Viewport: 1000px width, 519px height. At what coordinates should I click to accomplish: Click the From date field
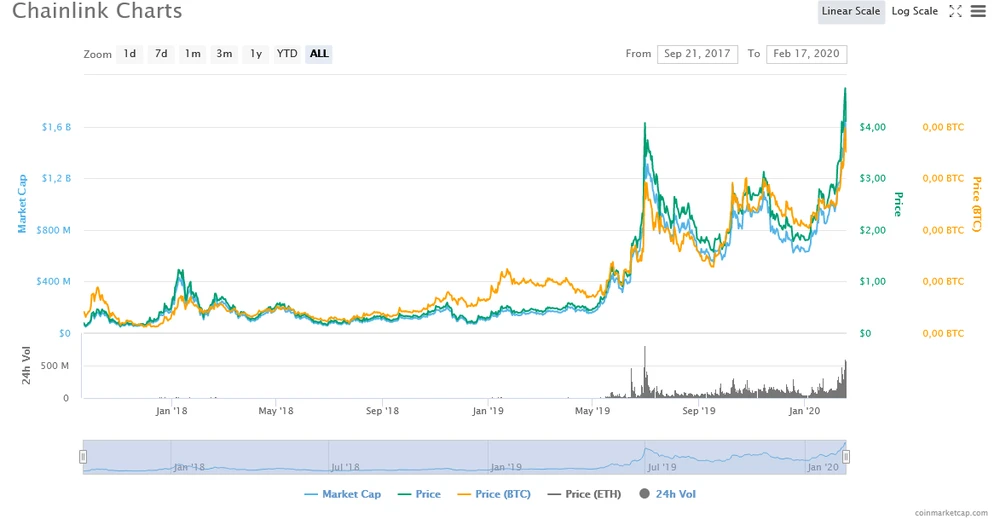[697, 54]
